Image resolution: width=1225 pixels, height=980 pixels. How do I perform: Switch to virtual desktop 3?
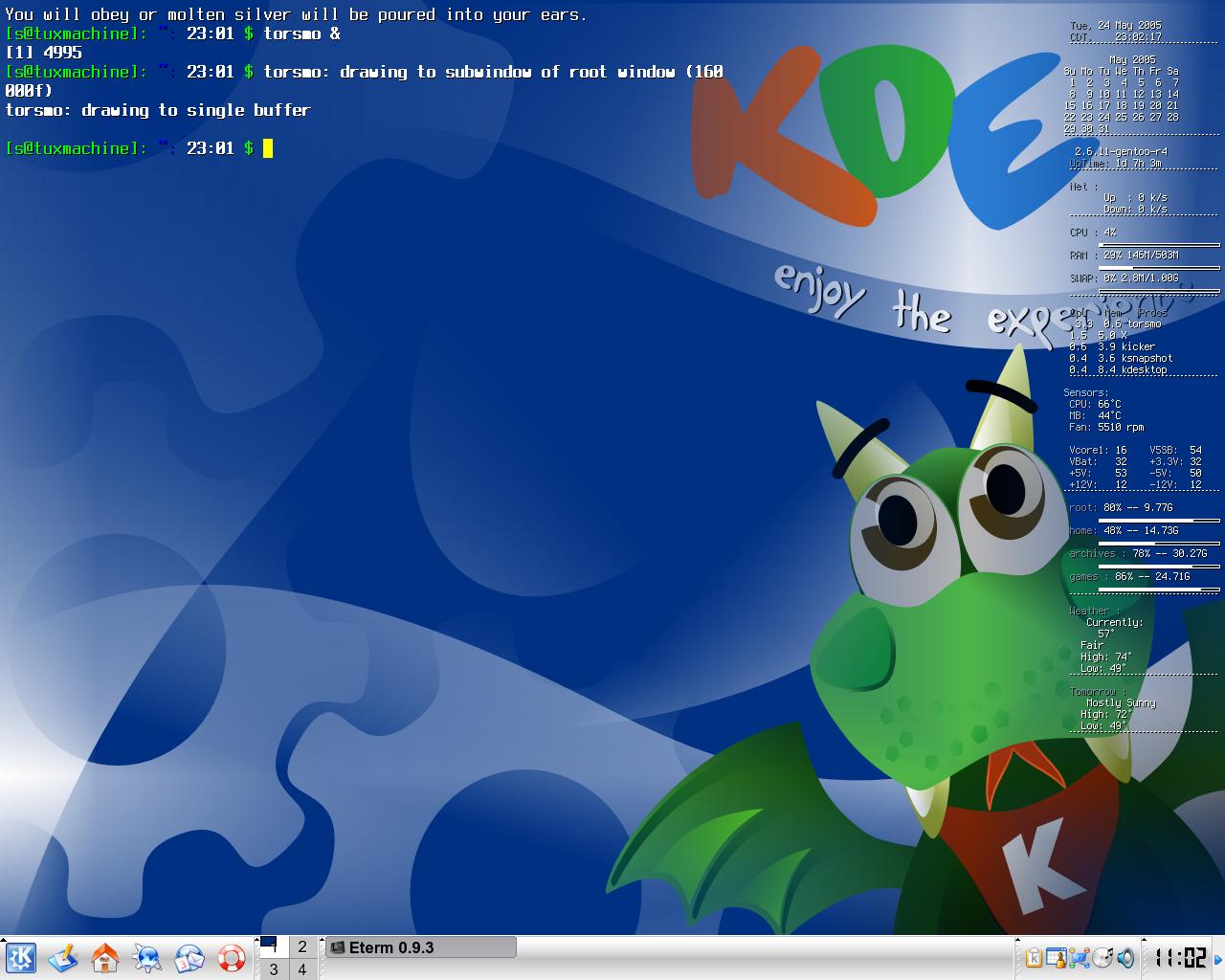click(274, 969)
